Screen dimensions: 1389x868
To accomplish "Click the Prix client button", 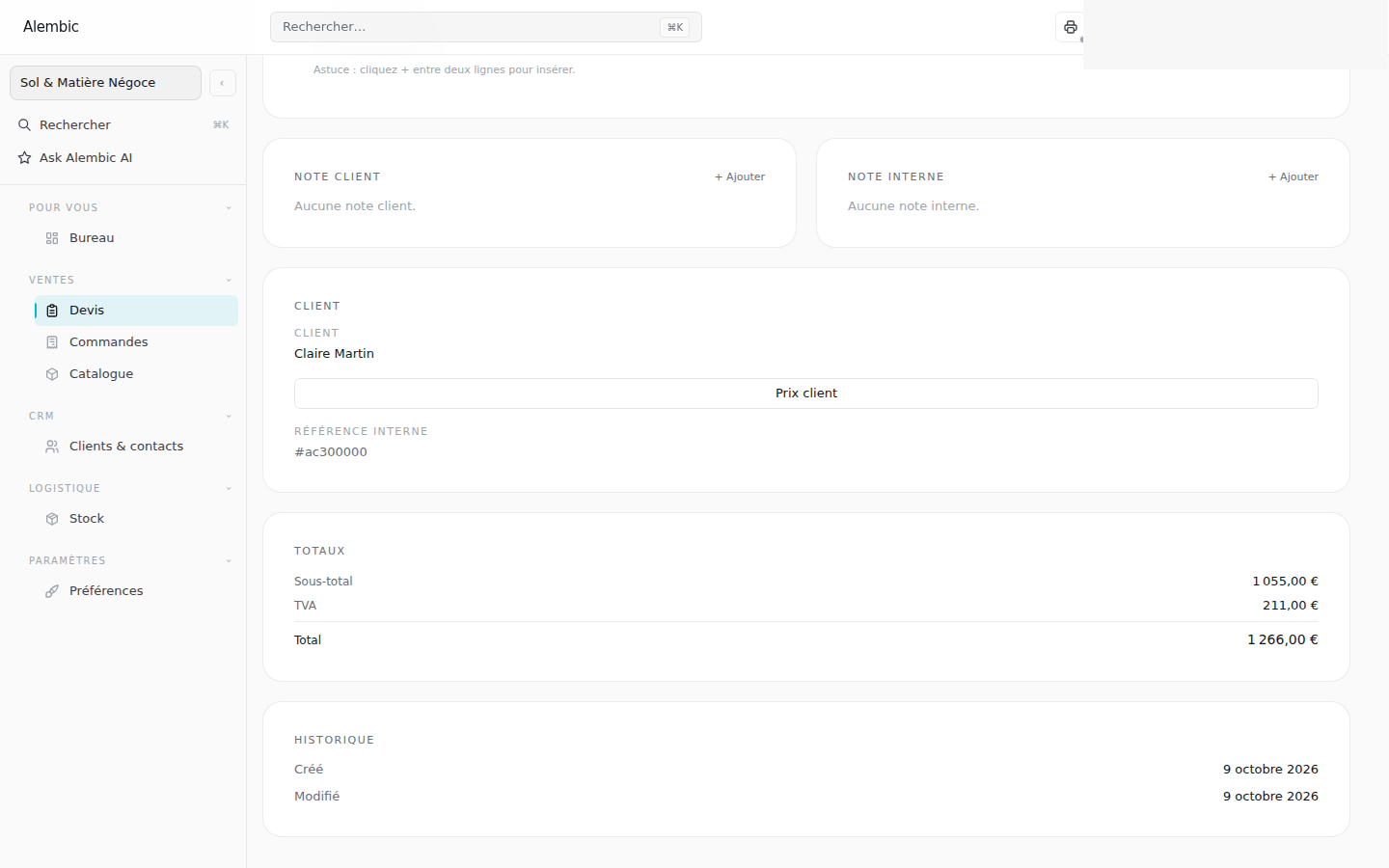I will coord(806,393).
